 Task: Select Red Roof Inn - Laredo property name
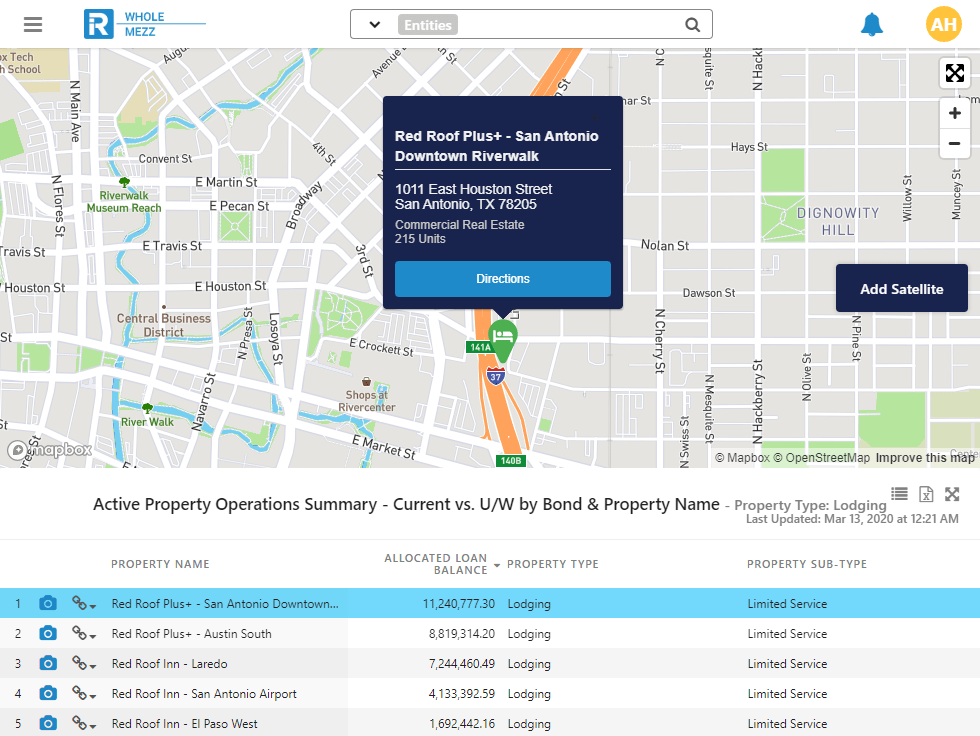[x=169, y=664]
